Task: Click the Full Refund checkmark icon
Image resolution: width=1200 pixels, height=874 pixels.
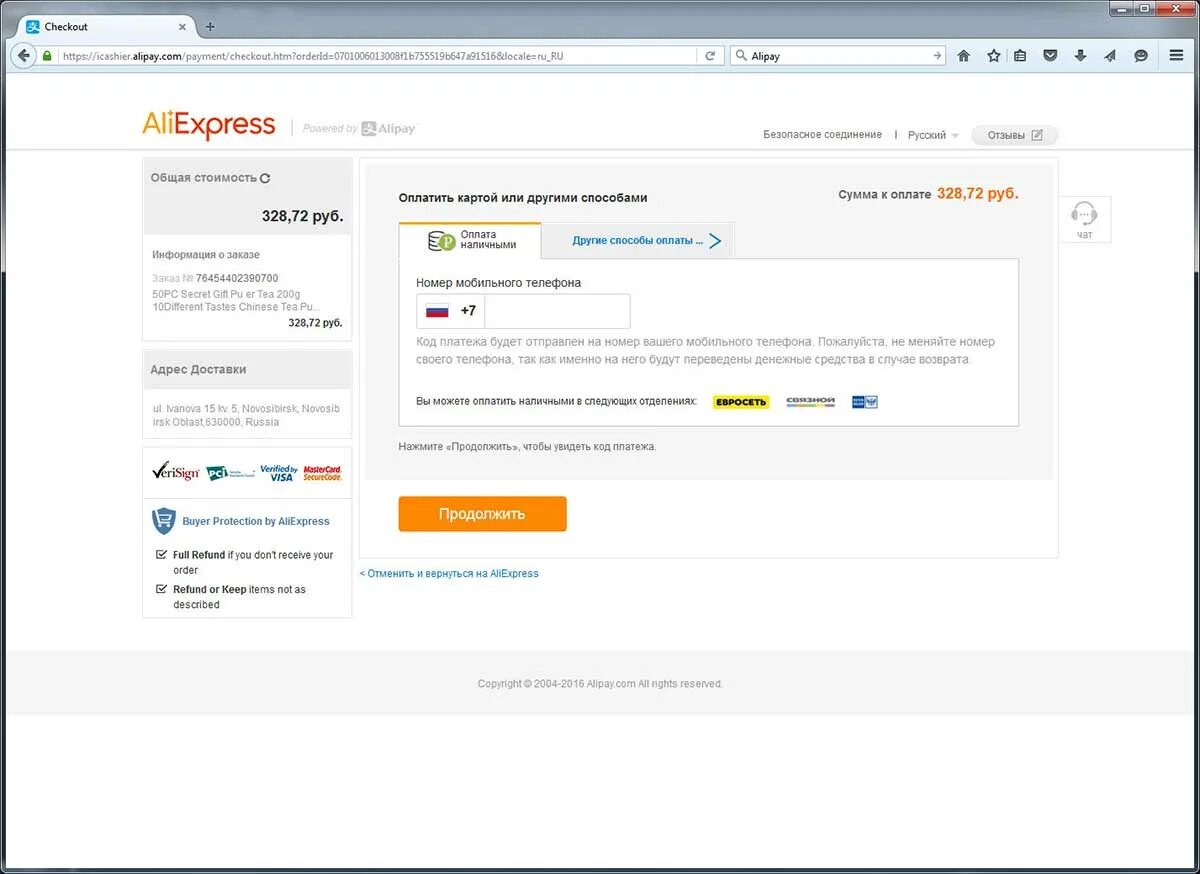Action: 161,554
